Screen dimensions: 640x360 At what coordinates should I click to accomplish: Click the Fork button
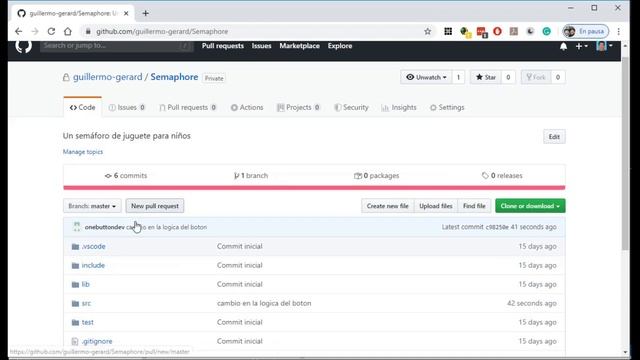pyautogui.click(x=536, y=77)
